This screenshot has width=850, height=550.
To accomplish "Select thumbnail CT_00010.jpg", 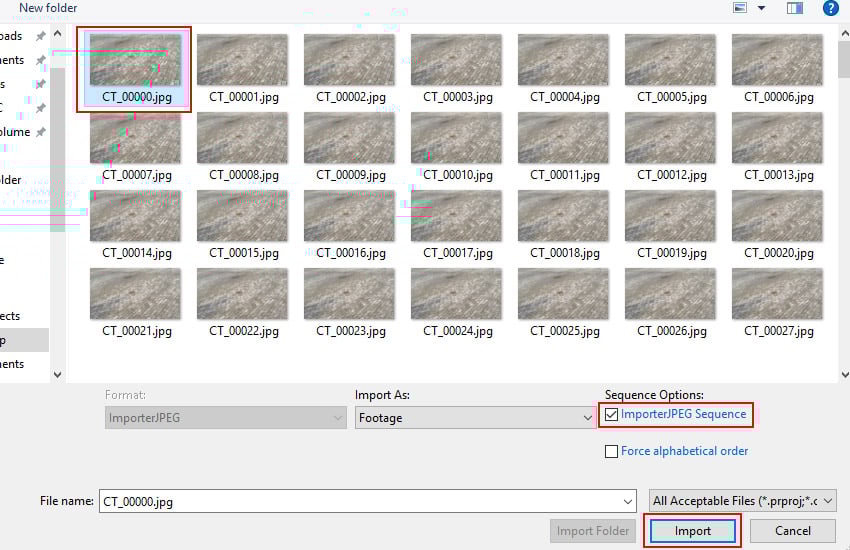I will click(456, 138).
